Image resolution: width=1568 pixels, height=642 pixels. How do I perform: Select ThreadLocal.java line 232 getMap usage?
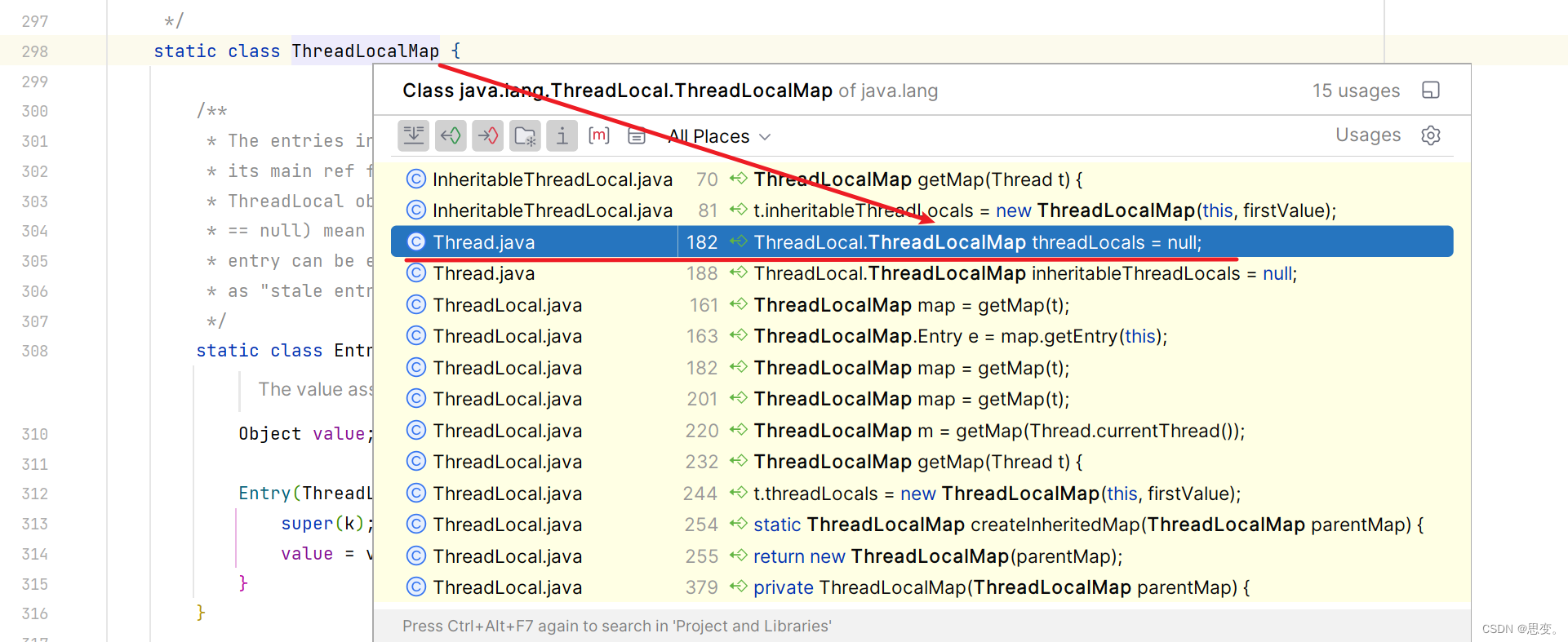[922, 462]
